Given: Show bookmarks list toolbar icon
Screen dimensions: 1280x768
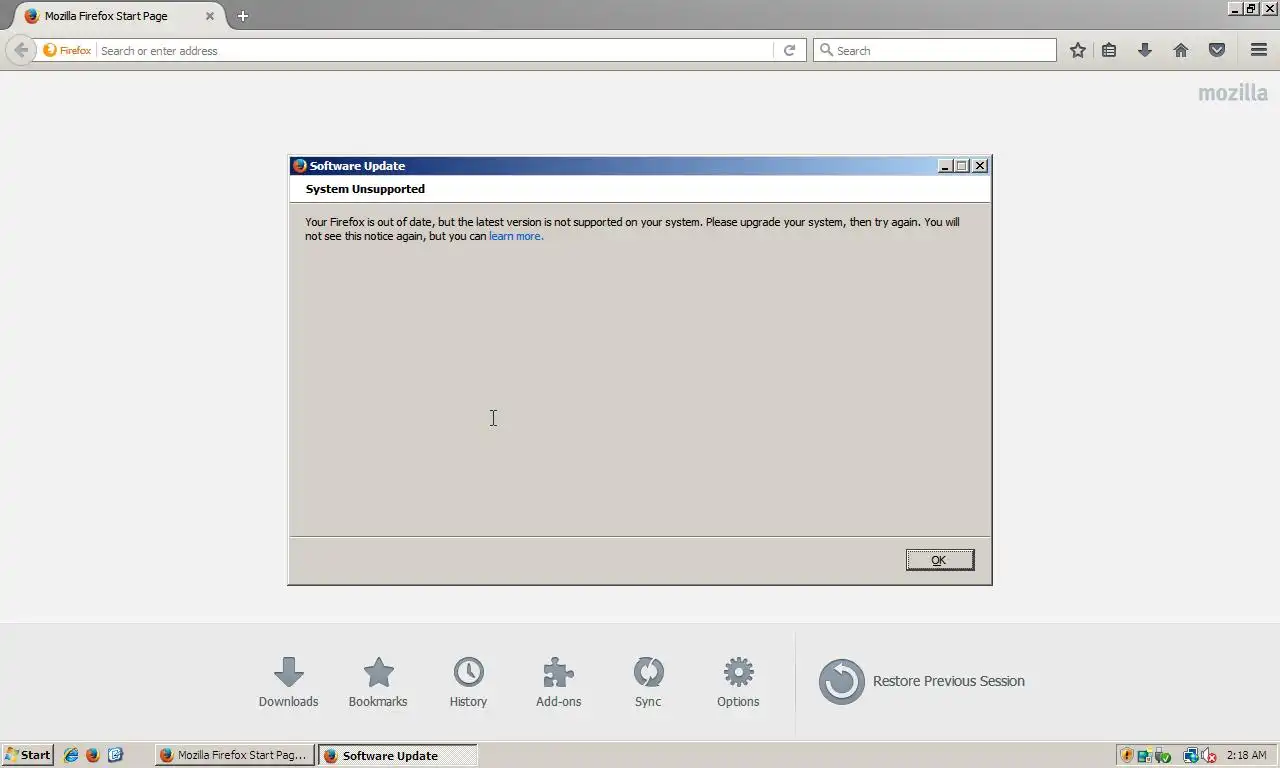Looking at the screenshot, I should tap(1109, 50).
